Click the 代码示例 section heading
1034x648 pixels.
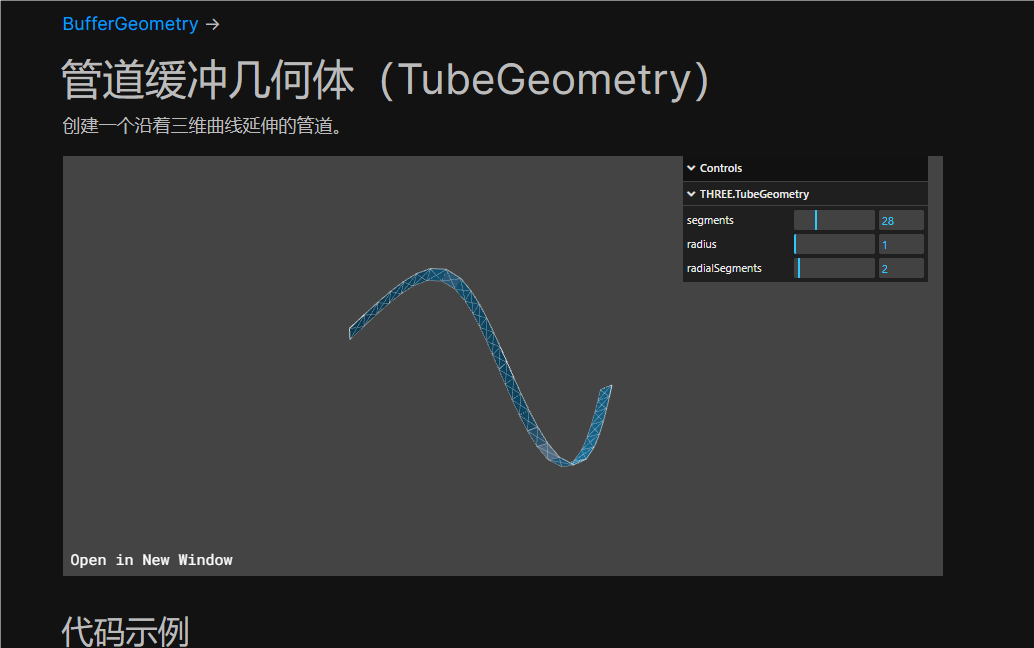click(125, 632)
